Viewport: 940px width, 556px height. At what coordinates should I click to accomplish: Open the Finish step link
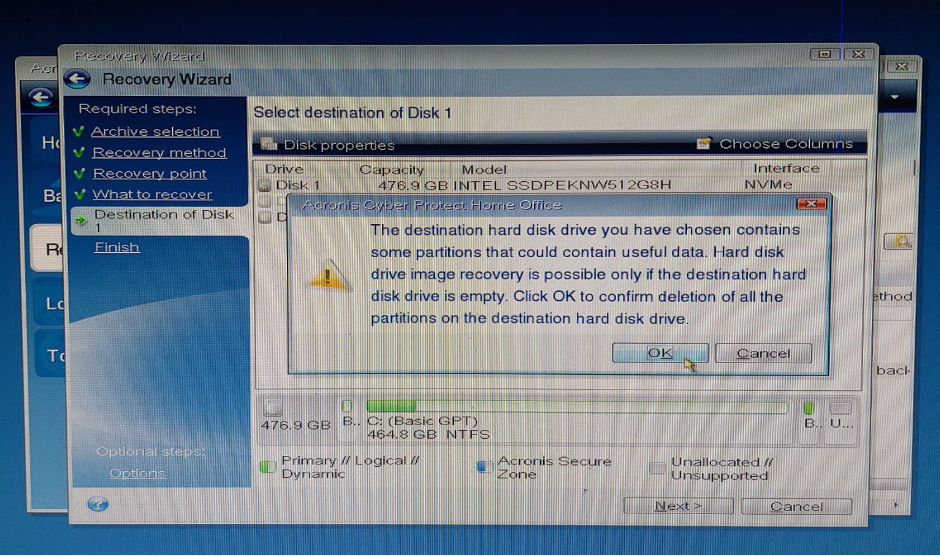click(x=117, y=247)
